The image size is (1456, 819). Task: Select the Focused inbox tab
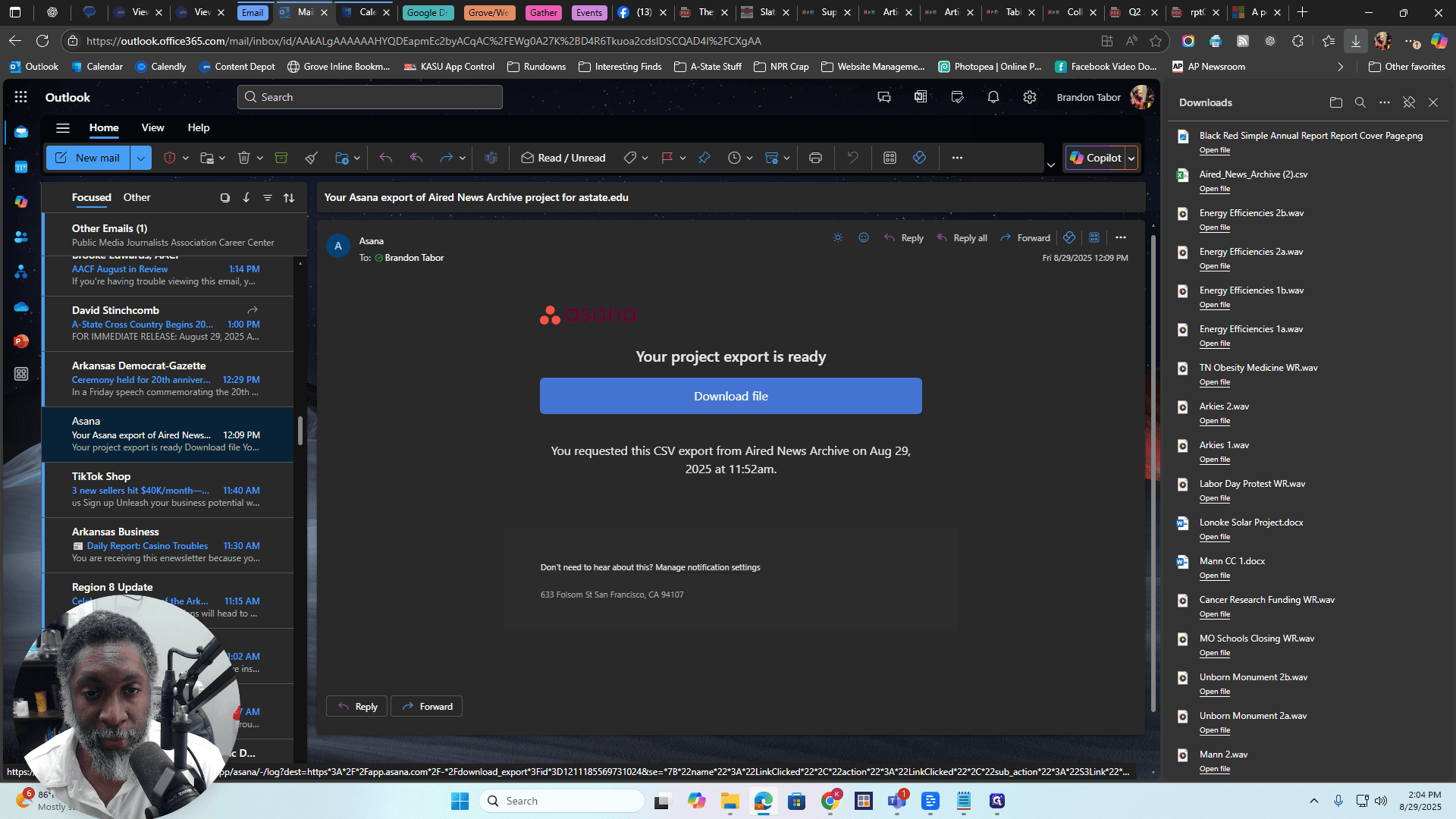point(92,197)
